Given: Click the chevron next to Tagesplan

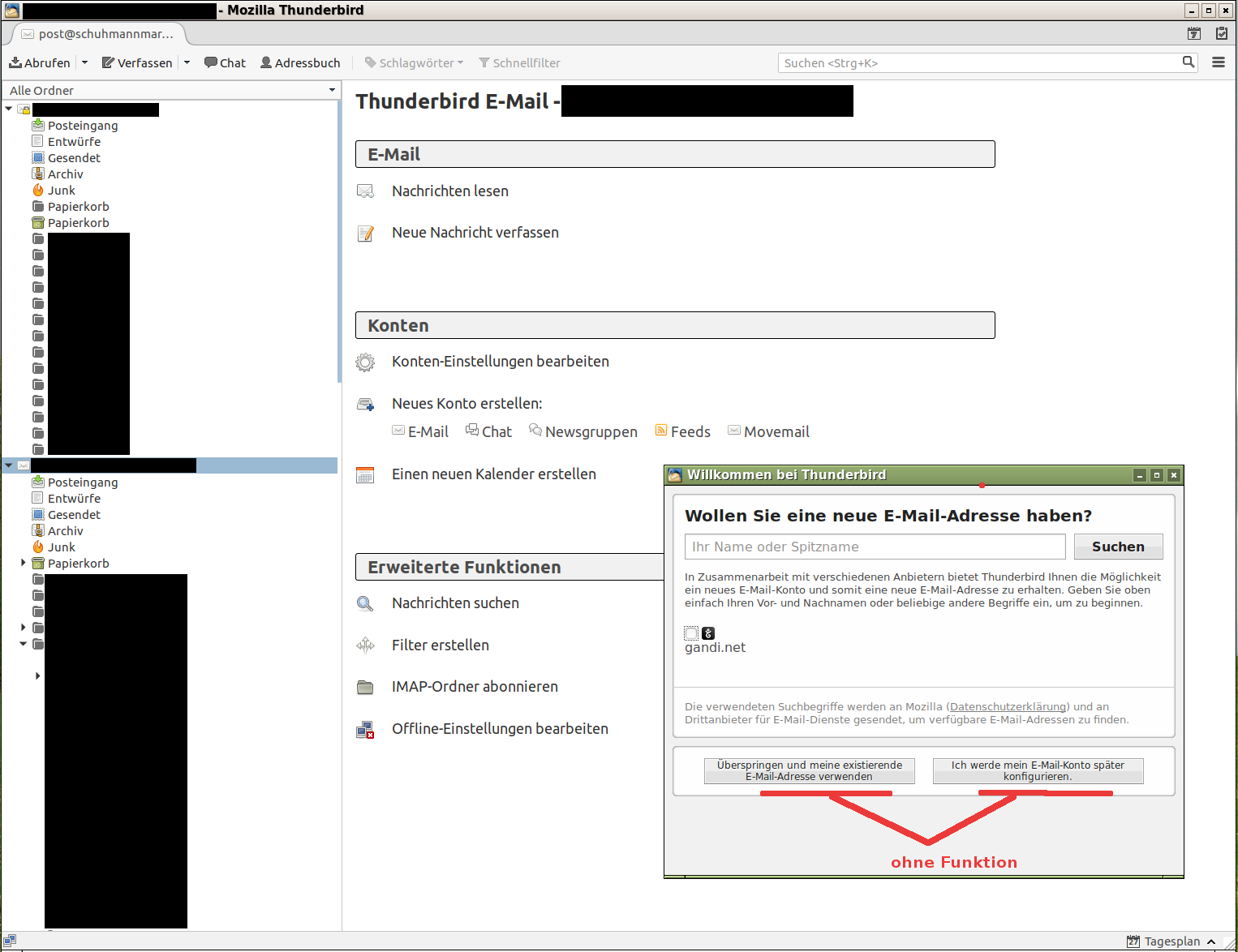Looking at the screenshot, I should [x=1211, y=941].
